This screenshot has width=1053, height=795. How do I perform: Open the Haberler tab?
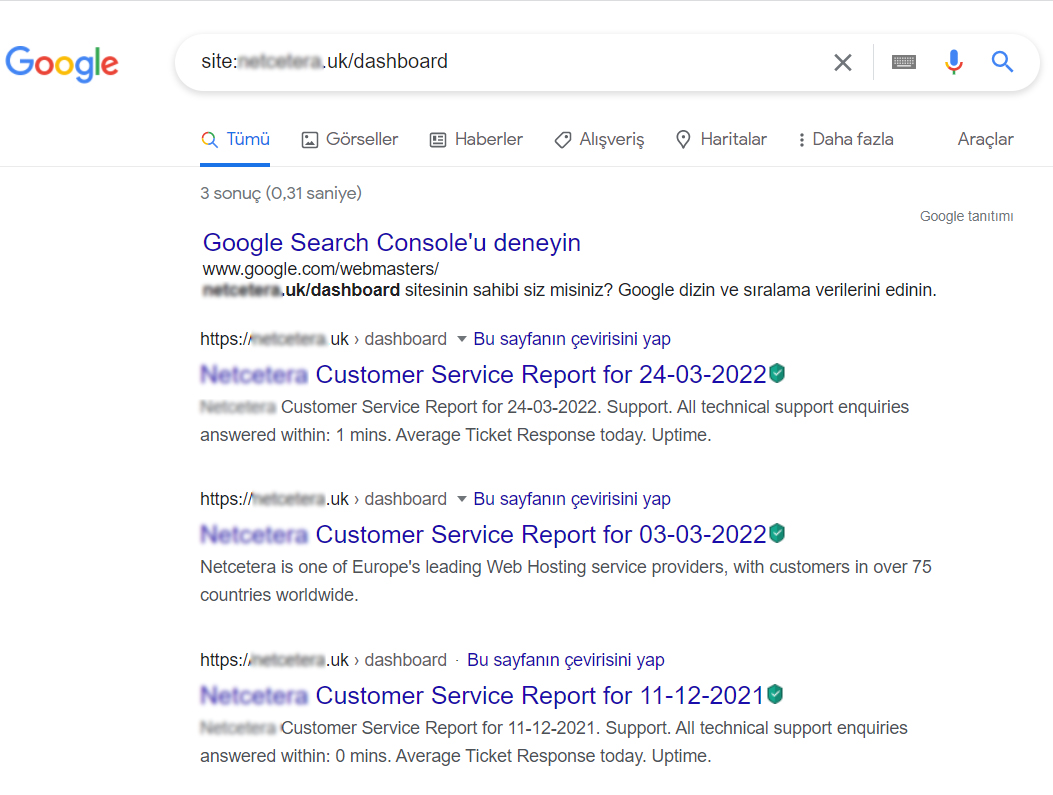[476, 139]
